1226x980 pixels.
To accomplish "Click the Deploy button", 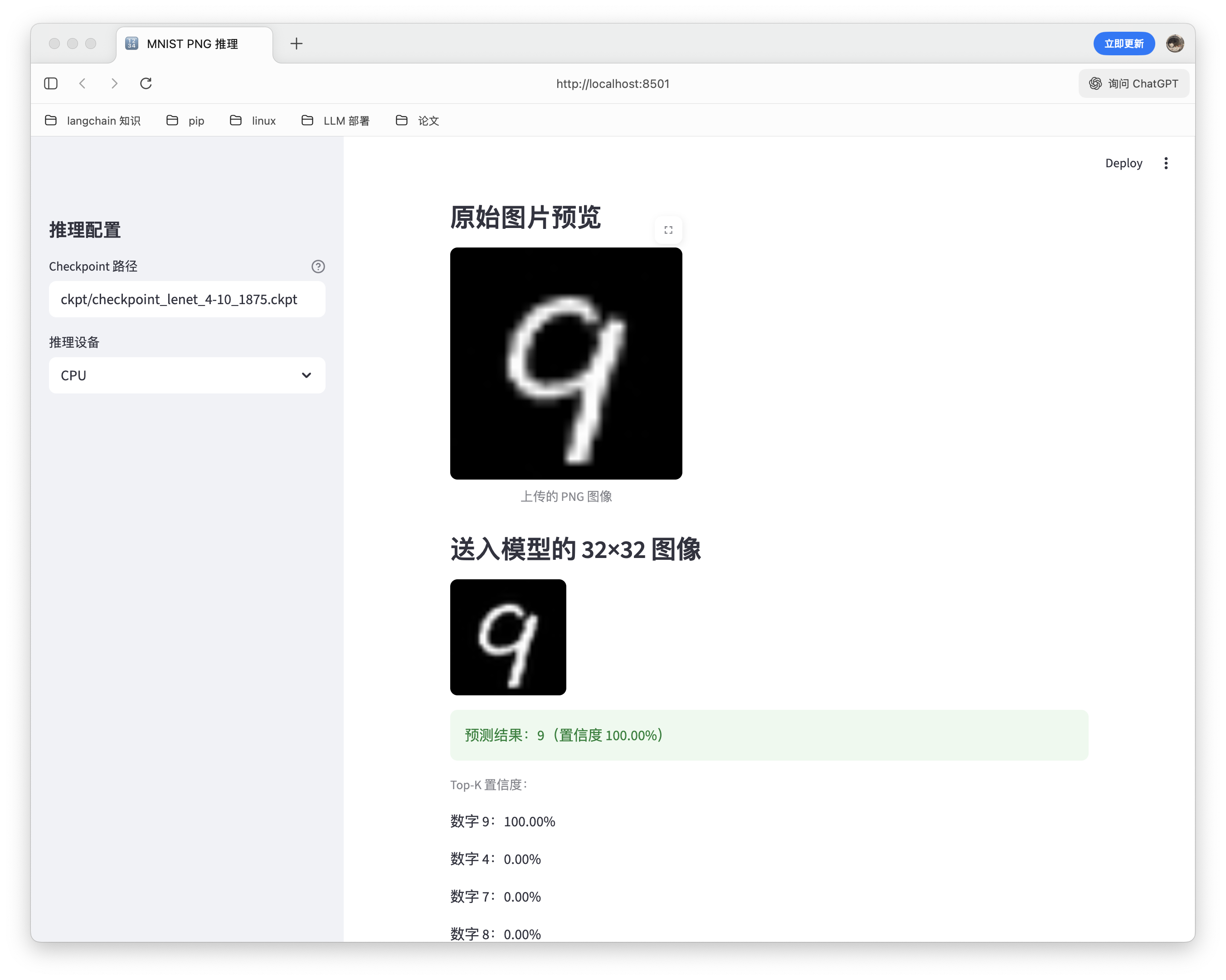I will pyautogui.click(x=1123, y=164).
